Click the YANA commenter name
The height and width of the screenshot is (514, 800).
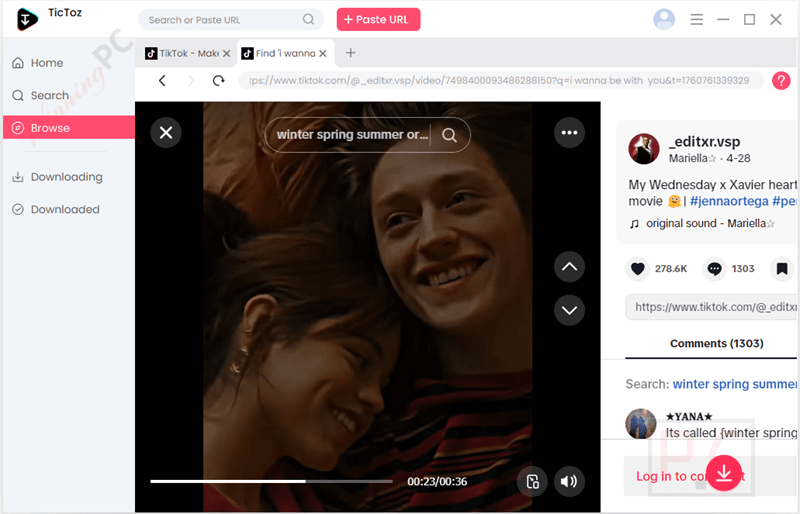pyautogui.click(x=689, y=417)
